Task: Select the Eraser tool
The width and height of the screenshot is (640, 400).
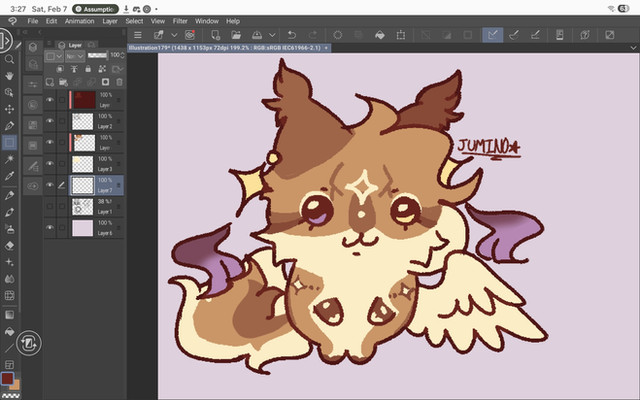Action: pos(9,246)
